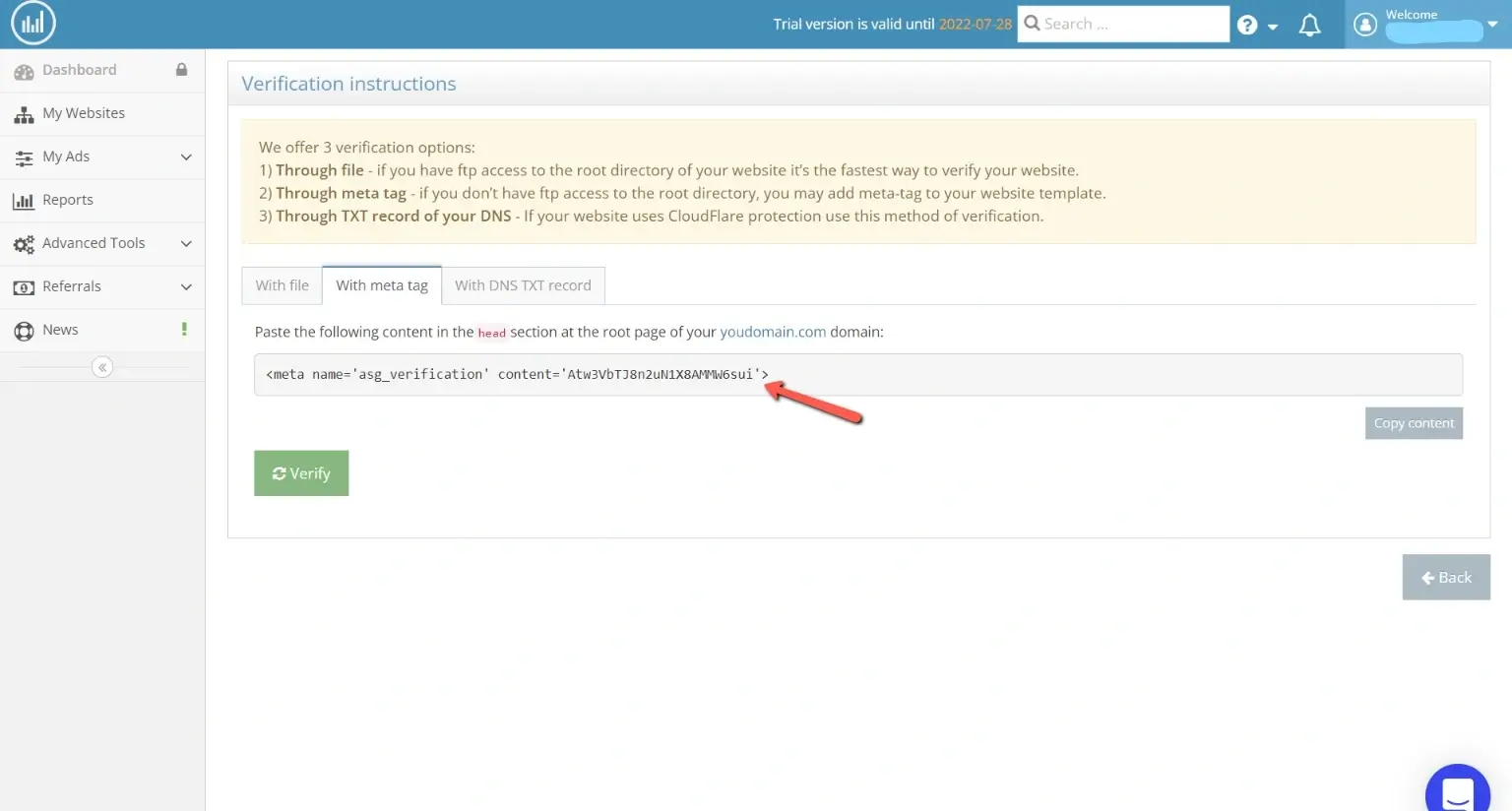The height and width of the screenshot is (811, 1512).
Task: Click the trial expiry date 2022-07-28
Action: [975, 24]
